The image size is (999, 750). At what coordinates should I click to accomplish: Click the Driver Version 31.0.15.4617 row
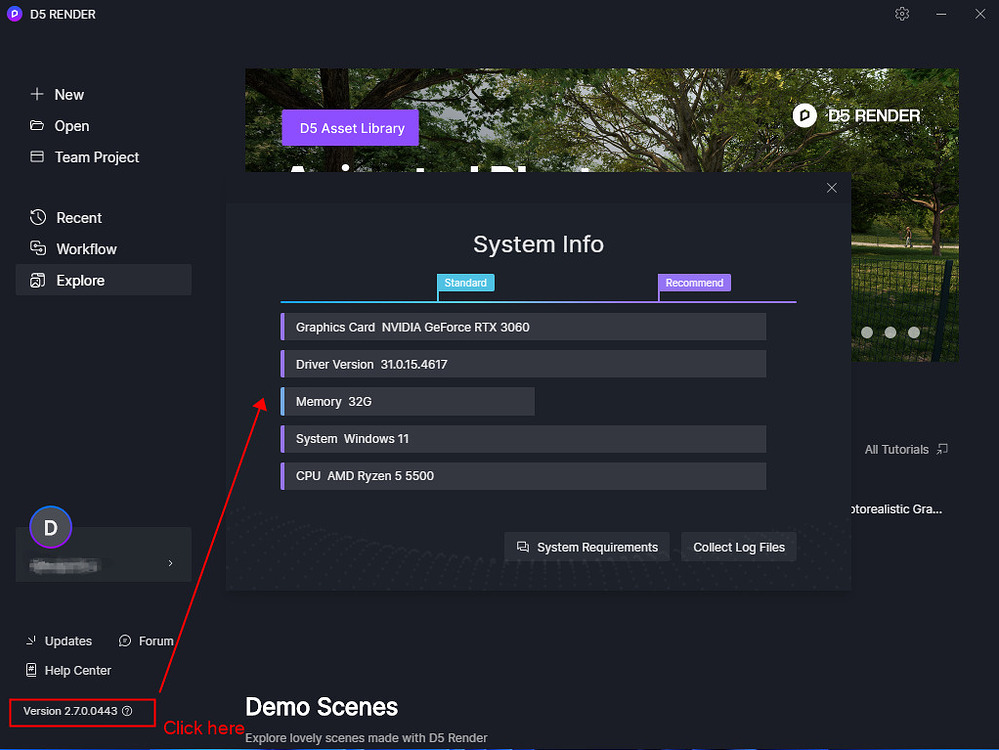(x=523, y=364)
